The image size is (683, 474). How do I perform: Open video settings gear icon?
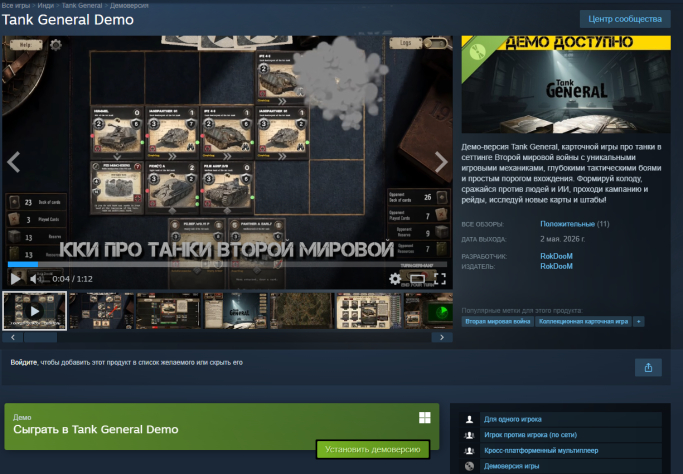pyautogui.click(x=395, y=279)
